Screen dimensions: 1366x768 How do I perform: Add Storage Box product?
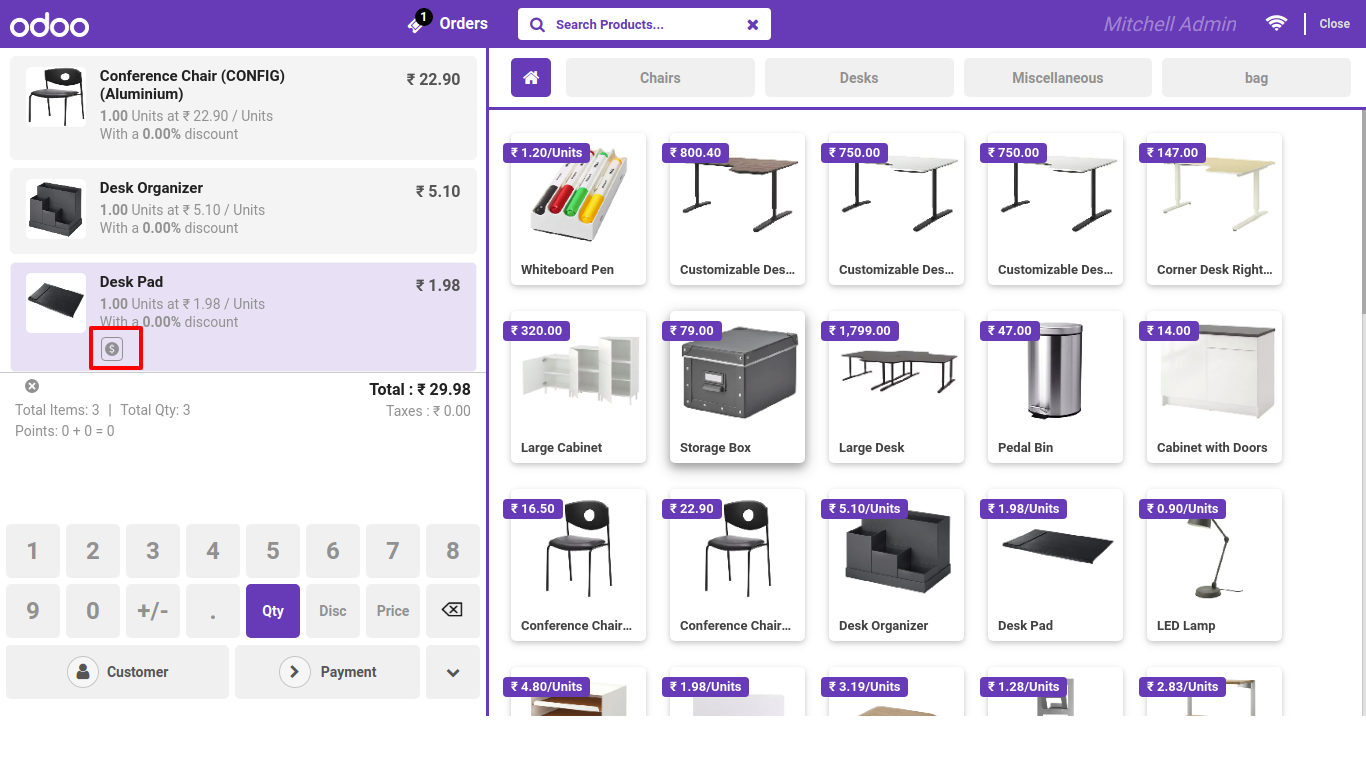737,387
